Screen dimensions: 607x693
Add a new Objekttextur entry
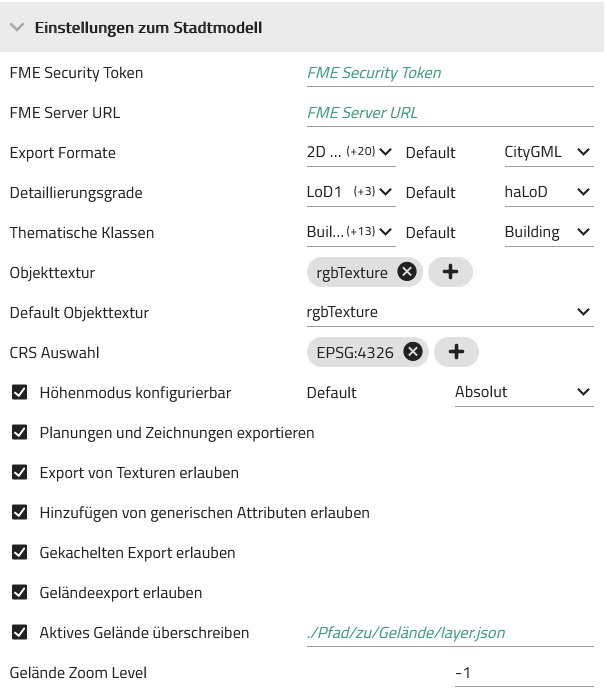coord(450,272)
